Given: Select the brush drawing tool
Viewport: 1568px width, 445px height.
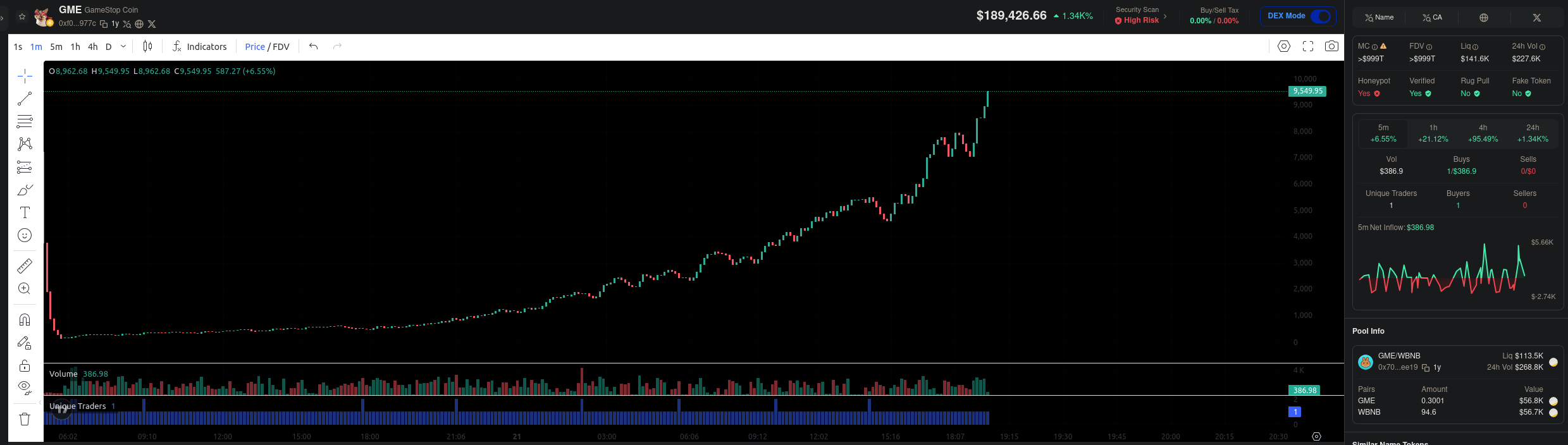Looking at the screenshot, I should (25, 190).
